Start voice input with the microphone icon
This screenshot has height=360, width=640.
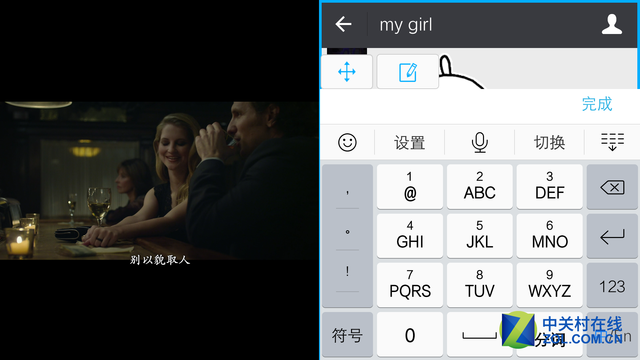pos(480,142)
